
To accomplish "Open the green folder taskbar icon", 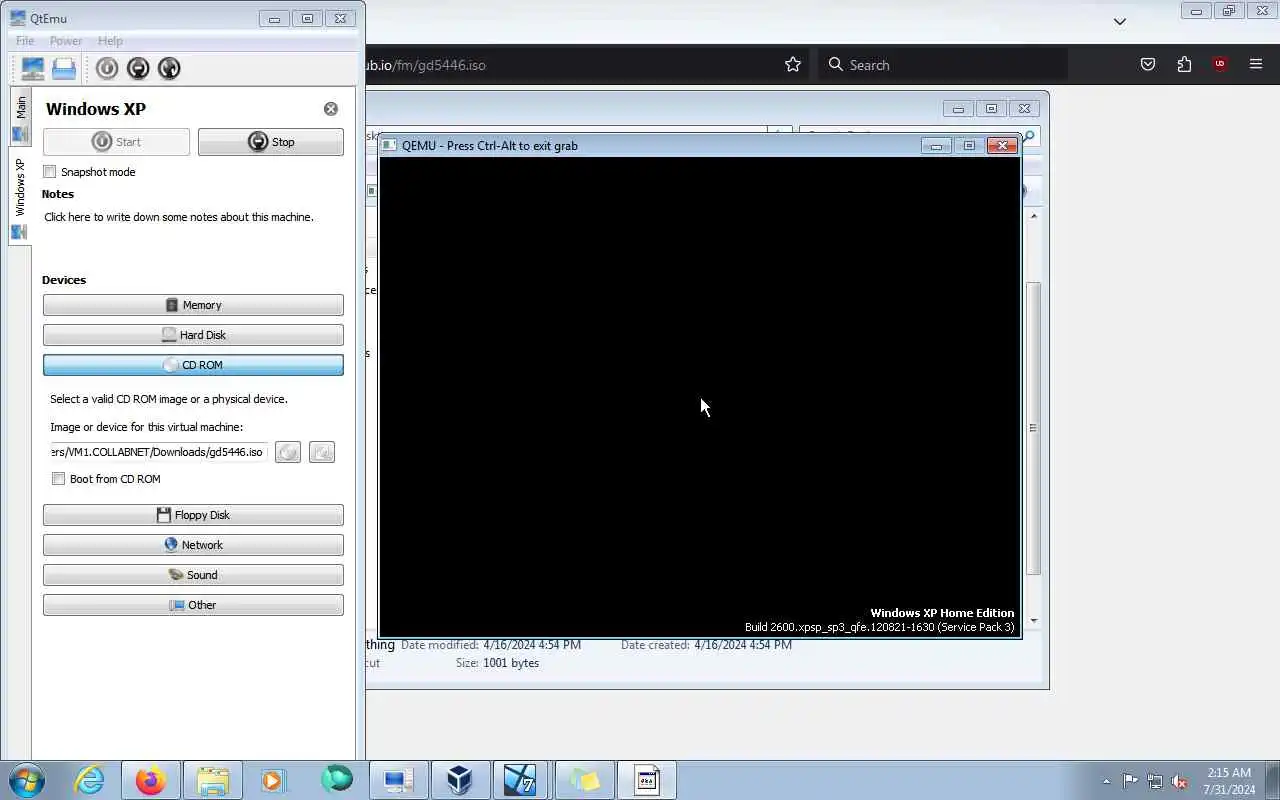I will [584, 780].
